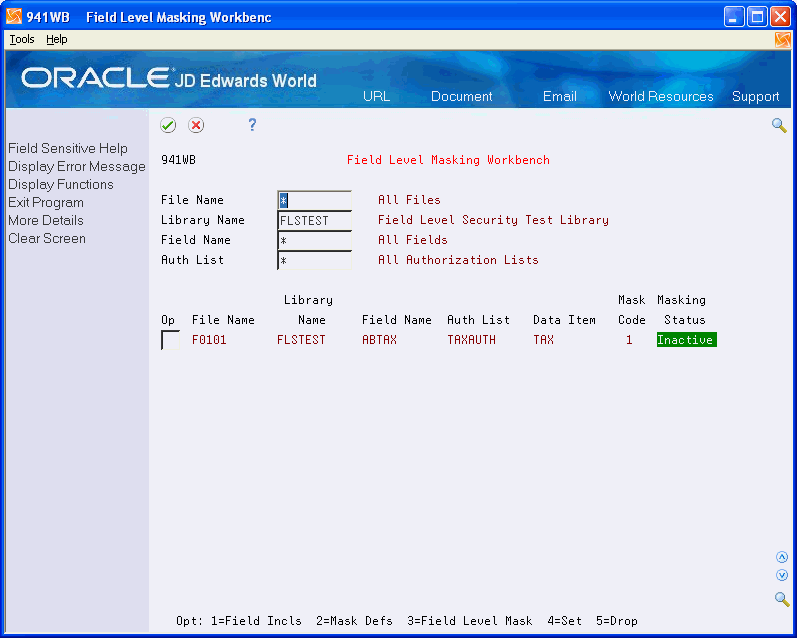Click the F0101 file name cell

(x=209, y=340)
